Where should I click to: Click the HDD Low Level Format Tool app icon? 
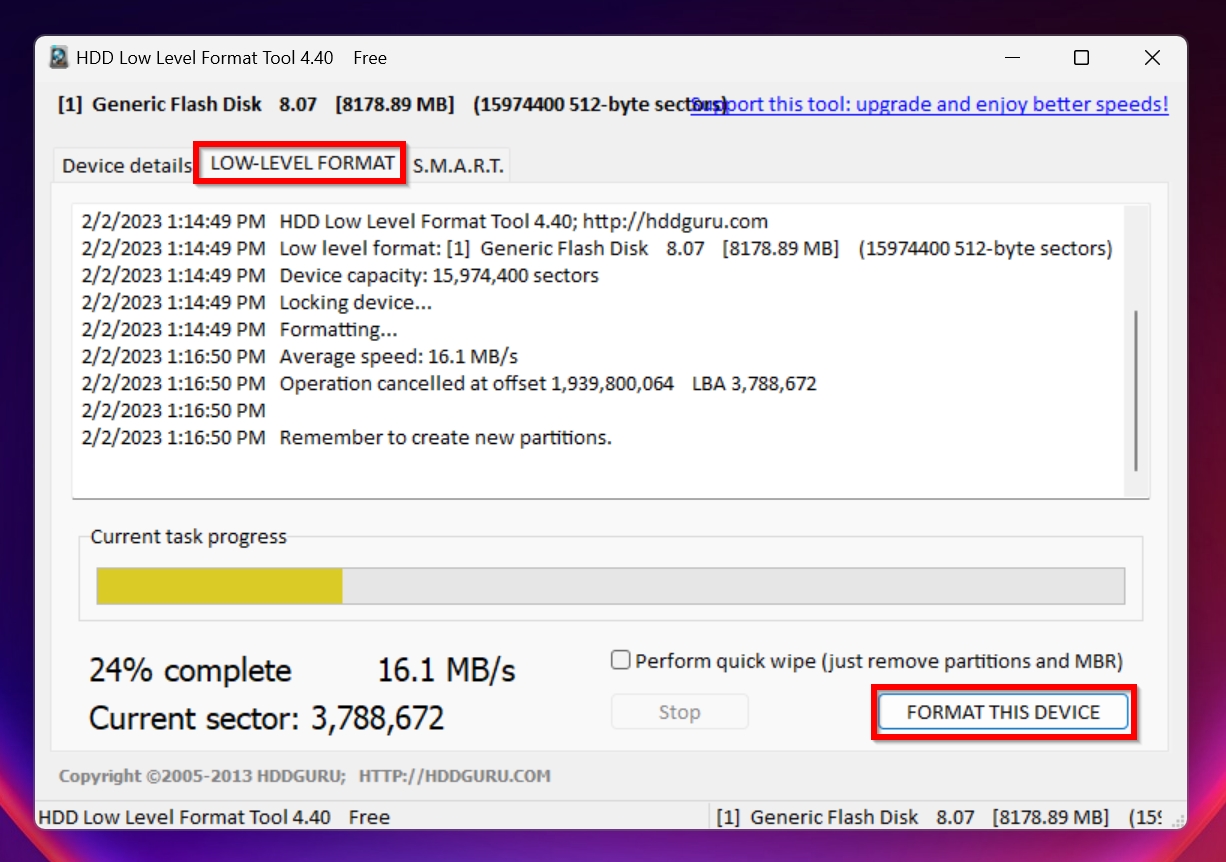(x=59, y=58)
